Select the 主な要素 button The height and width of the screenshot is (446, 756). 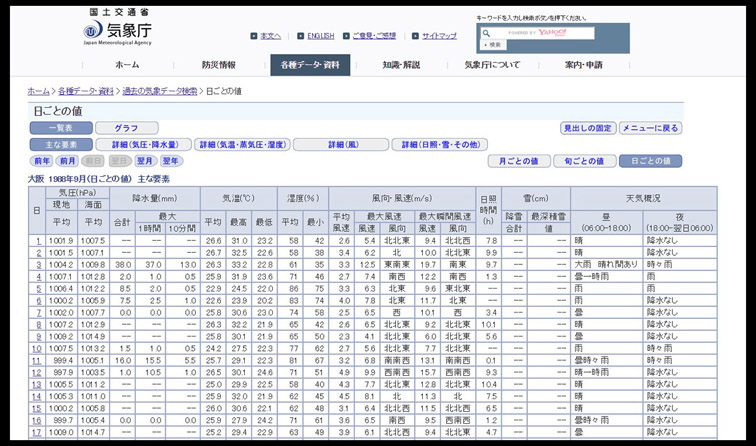click(61, 145)
